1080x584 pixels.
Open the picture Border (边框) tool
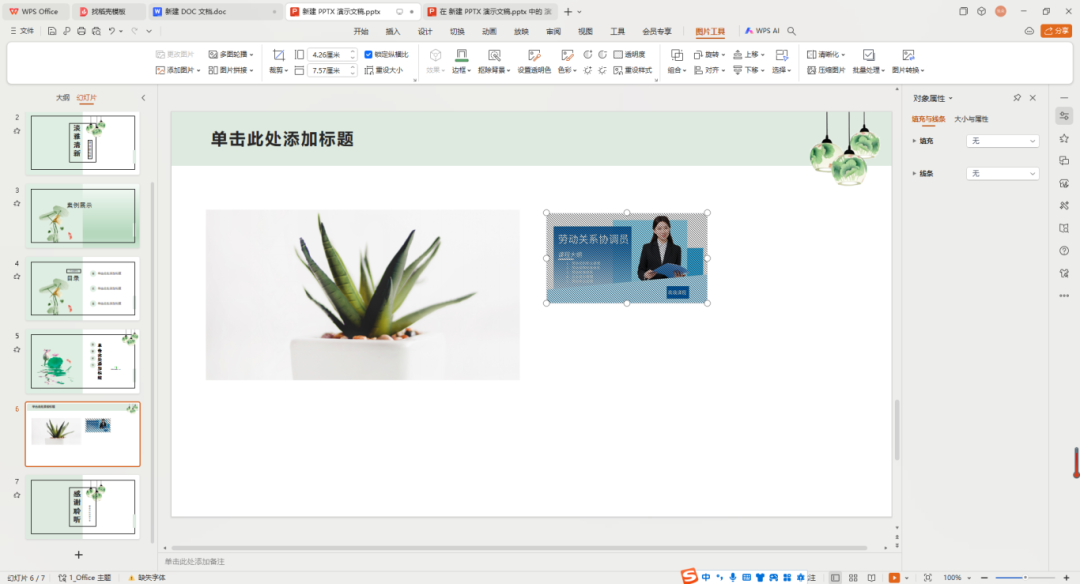[x=461, y=61]
